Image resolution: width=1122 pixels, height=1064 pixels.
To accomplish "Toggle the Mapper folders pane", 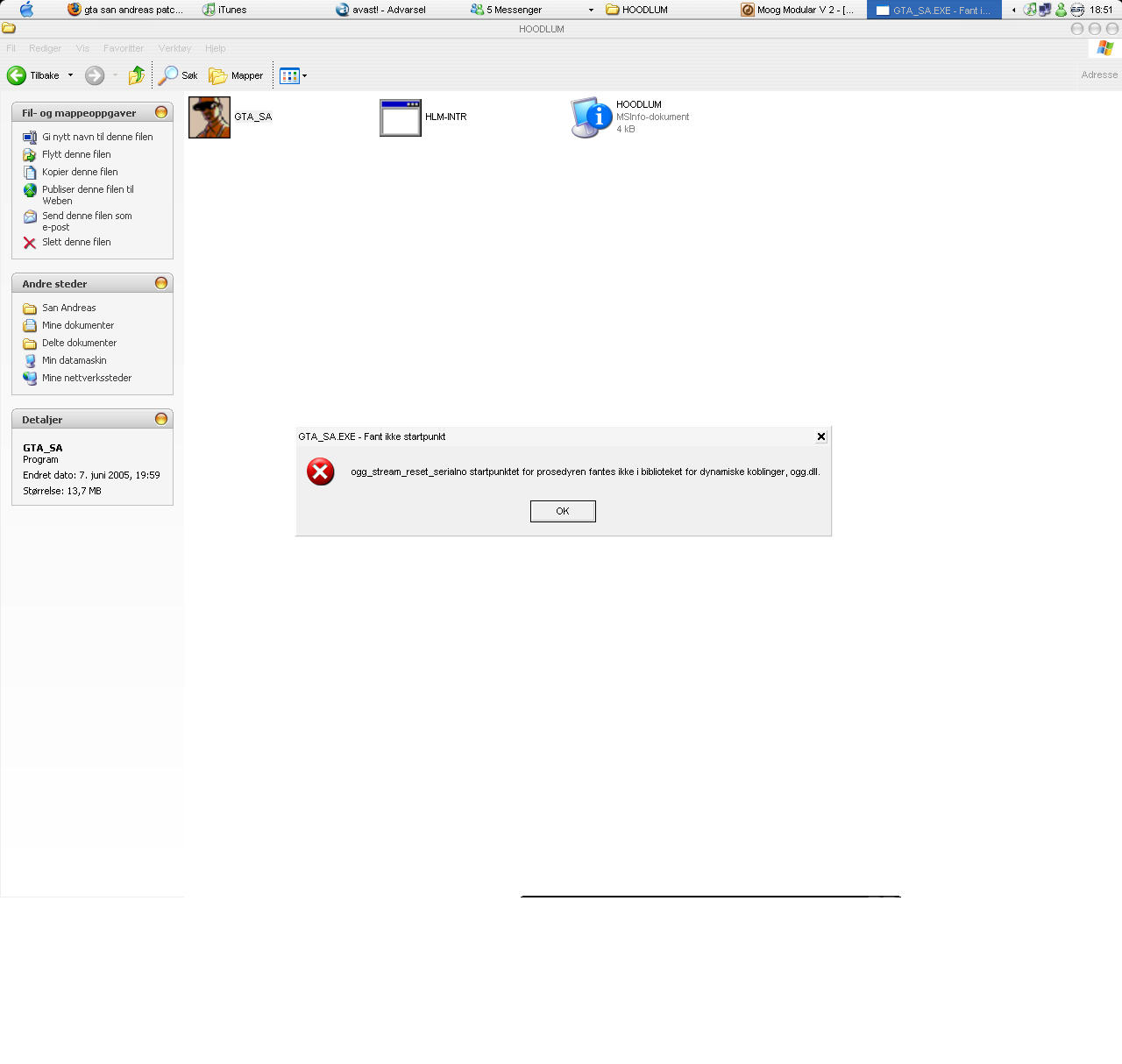I will pos(236,75).
